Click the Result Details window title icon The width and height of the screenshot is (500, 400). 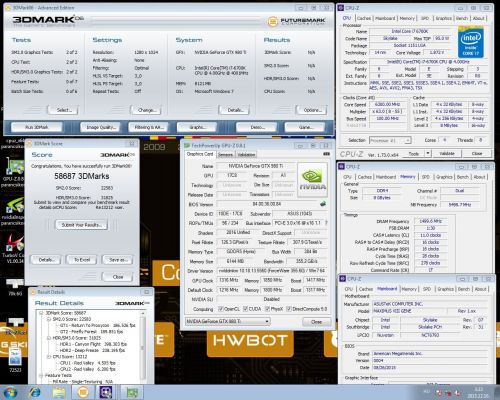(x=33, y=292)
